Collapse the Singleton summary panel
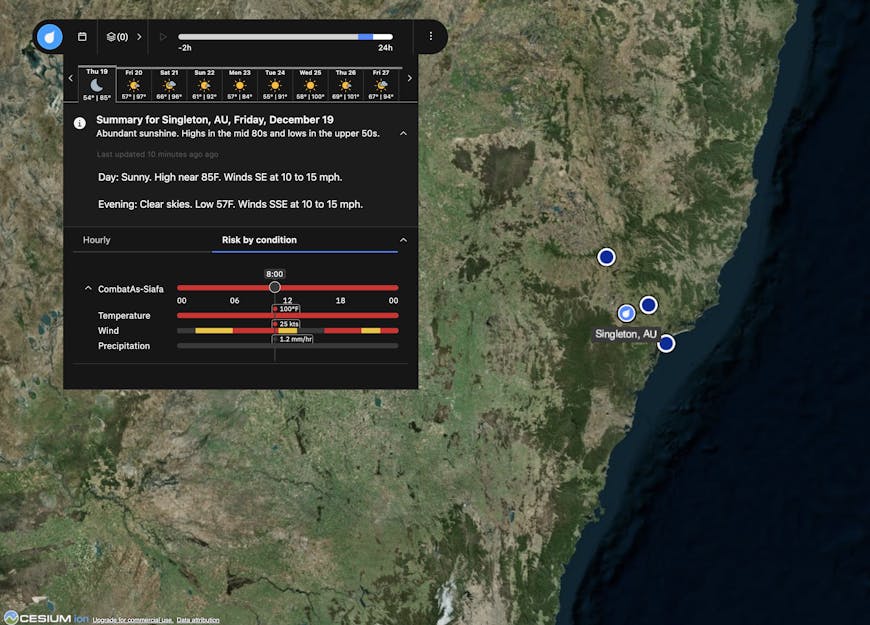870x625 pixels. pos(404,132)
